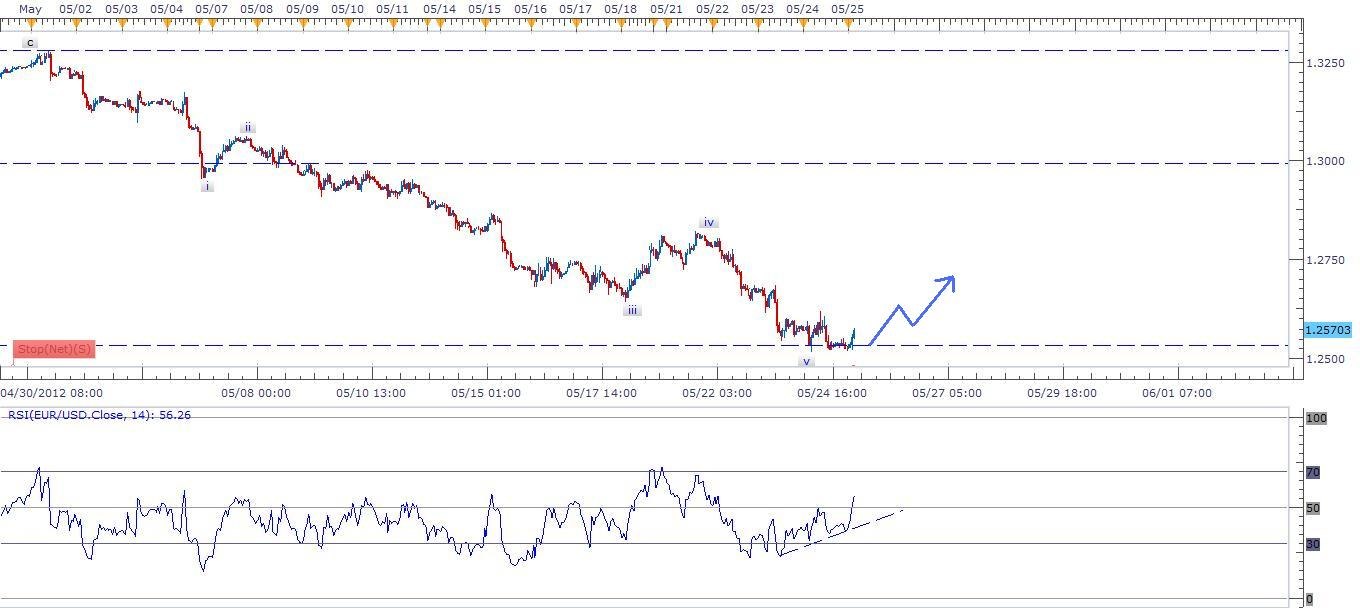Click the 05/22 03:00 time axis label
The image size is (1360, 608).
point(717,393)
